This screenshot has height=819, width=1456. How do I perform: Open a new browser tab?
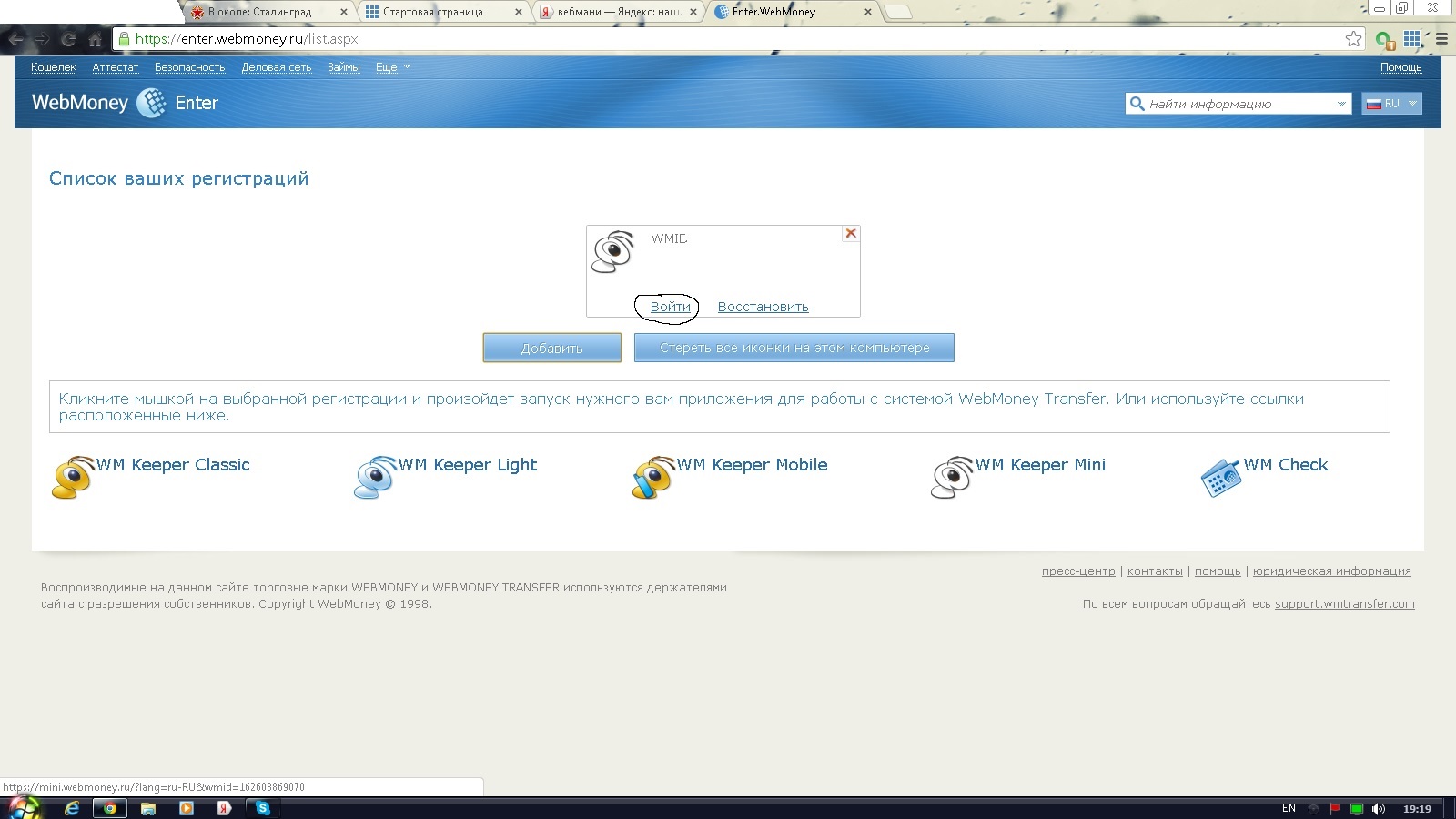[x=897, y=12]
